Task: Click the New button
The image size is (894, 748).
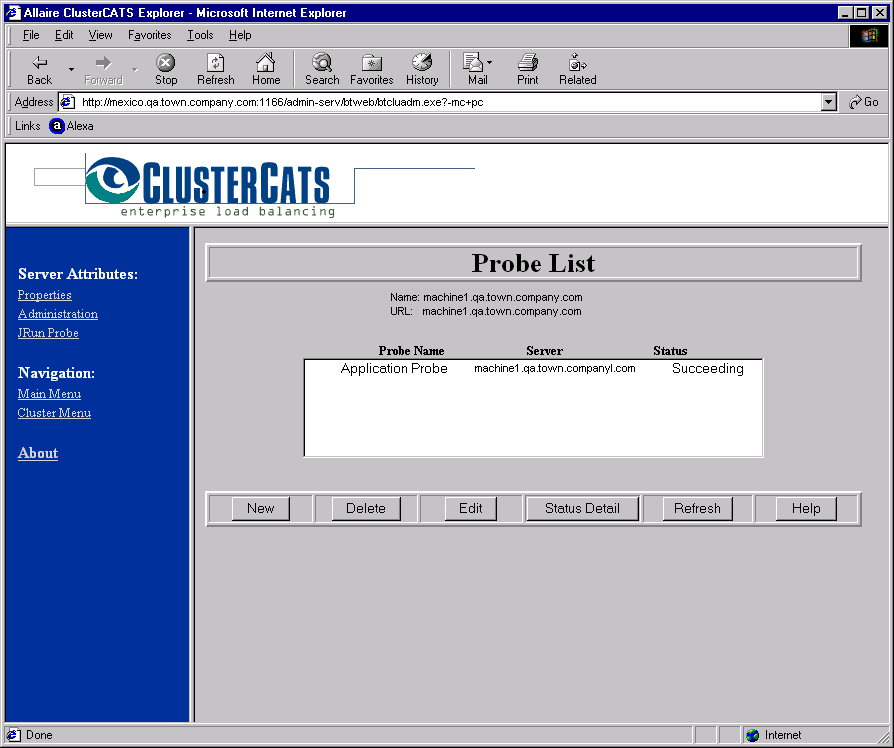Action: 261,509
